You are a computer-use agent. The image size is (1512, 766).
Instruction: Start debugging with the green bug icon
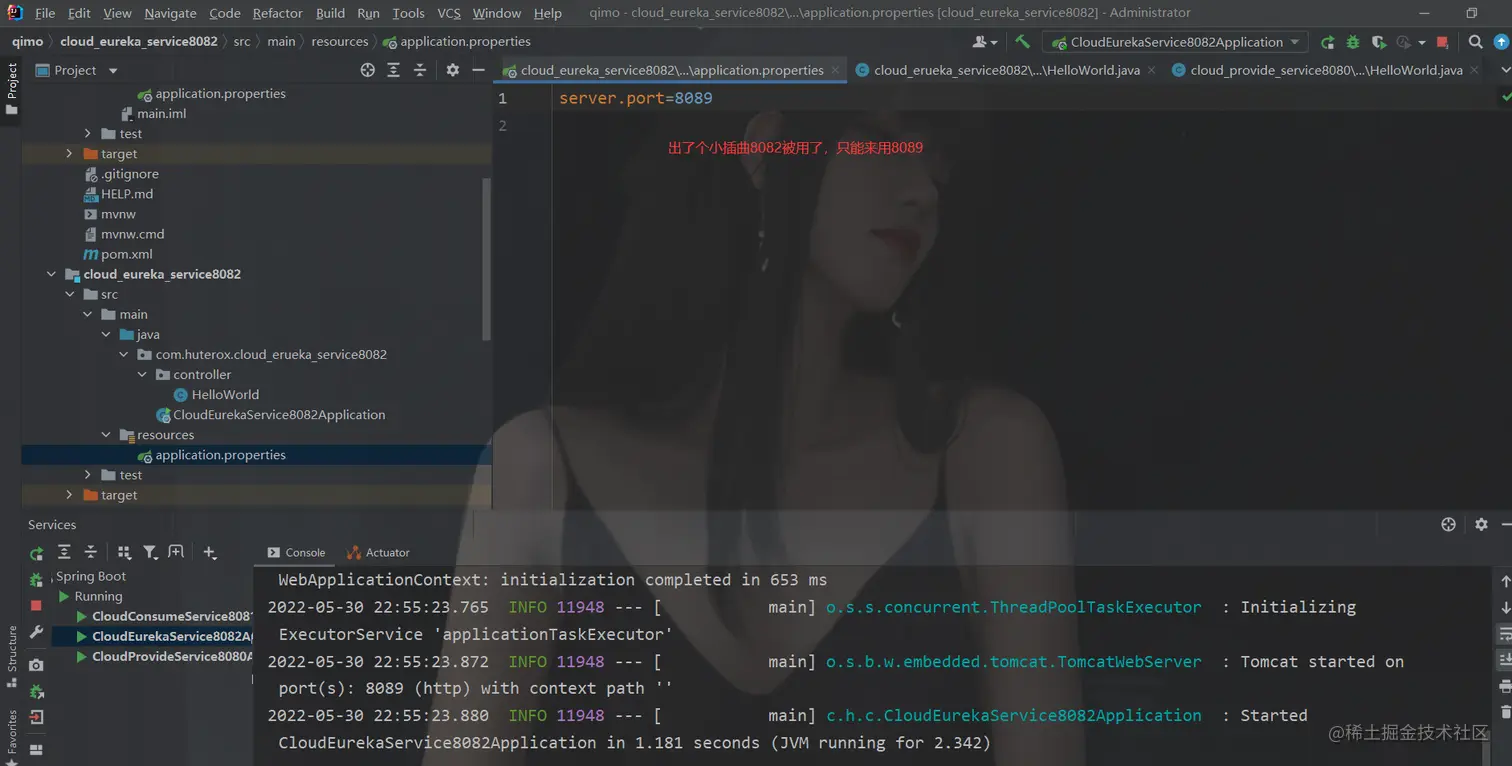1353,42
